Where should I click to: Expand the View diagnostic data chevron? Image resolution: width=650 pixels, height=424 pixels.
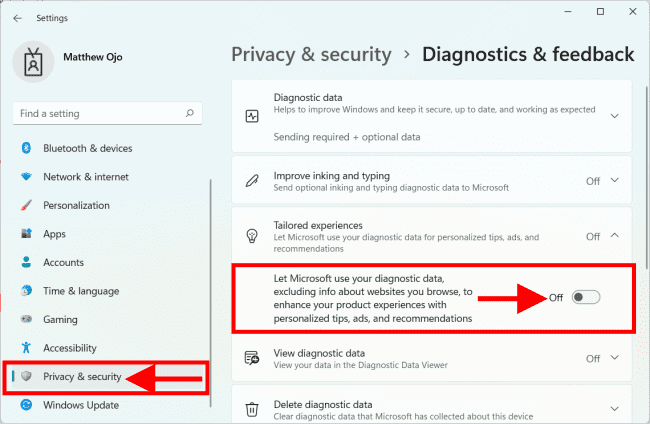pos(614,358)
